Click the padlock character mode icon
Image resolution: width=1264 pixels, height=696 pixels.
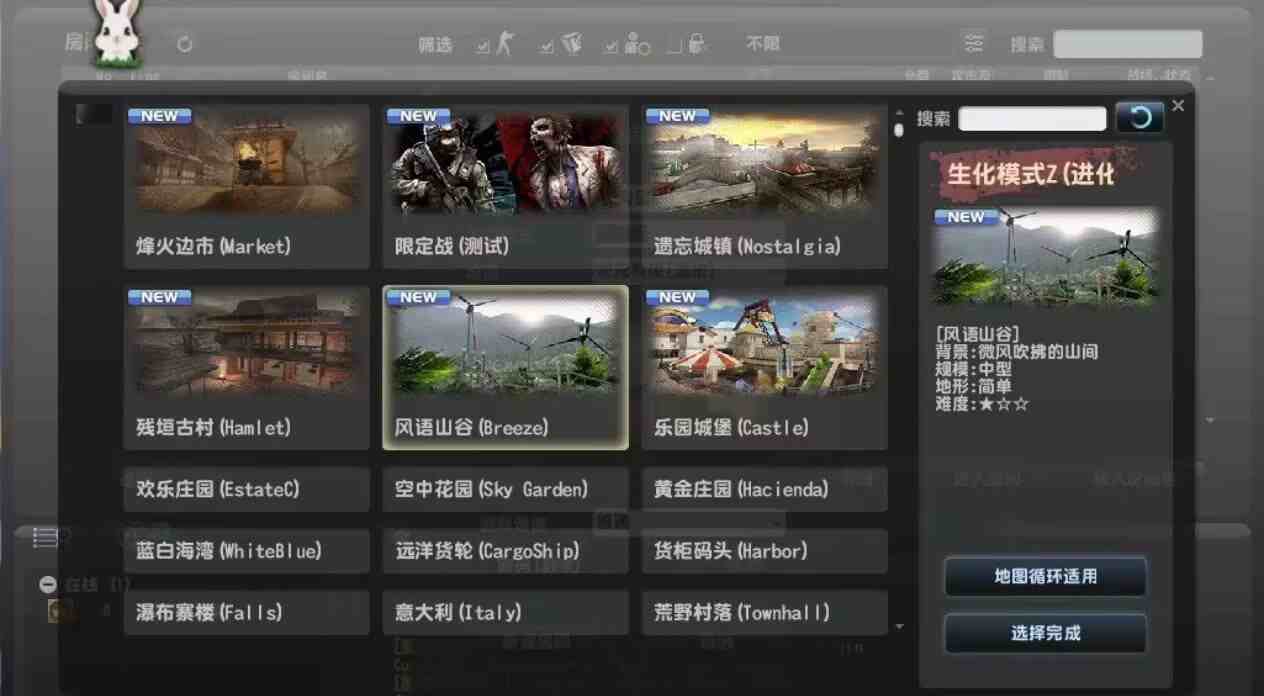697,42
